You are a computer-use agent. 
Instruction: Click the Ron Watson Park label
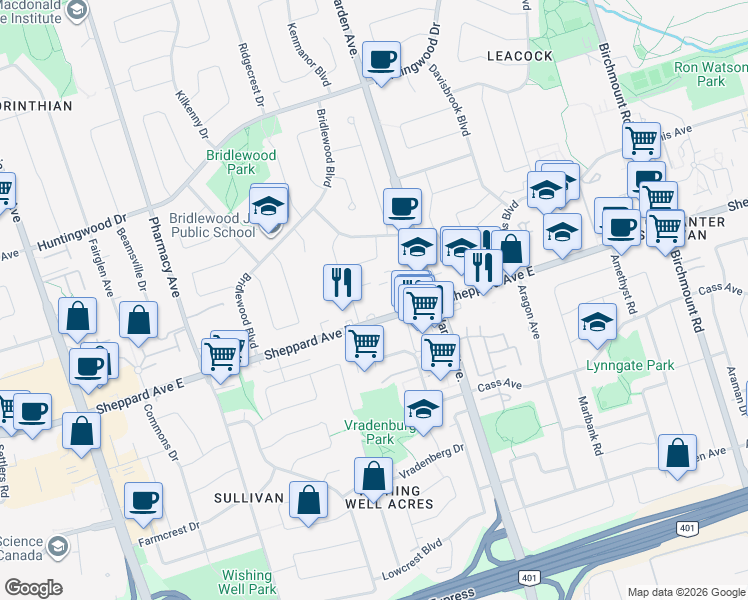coord(710,74)
